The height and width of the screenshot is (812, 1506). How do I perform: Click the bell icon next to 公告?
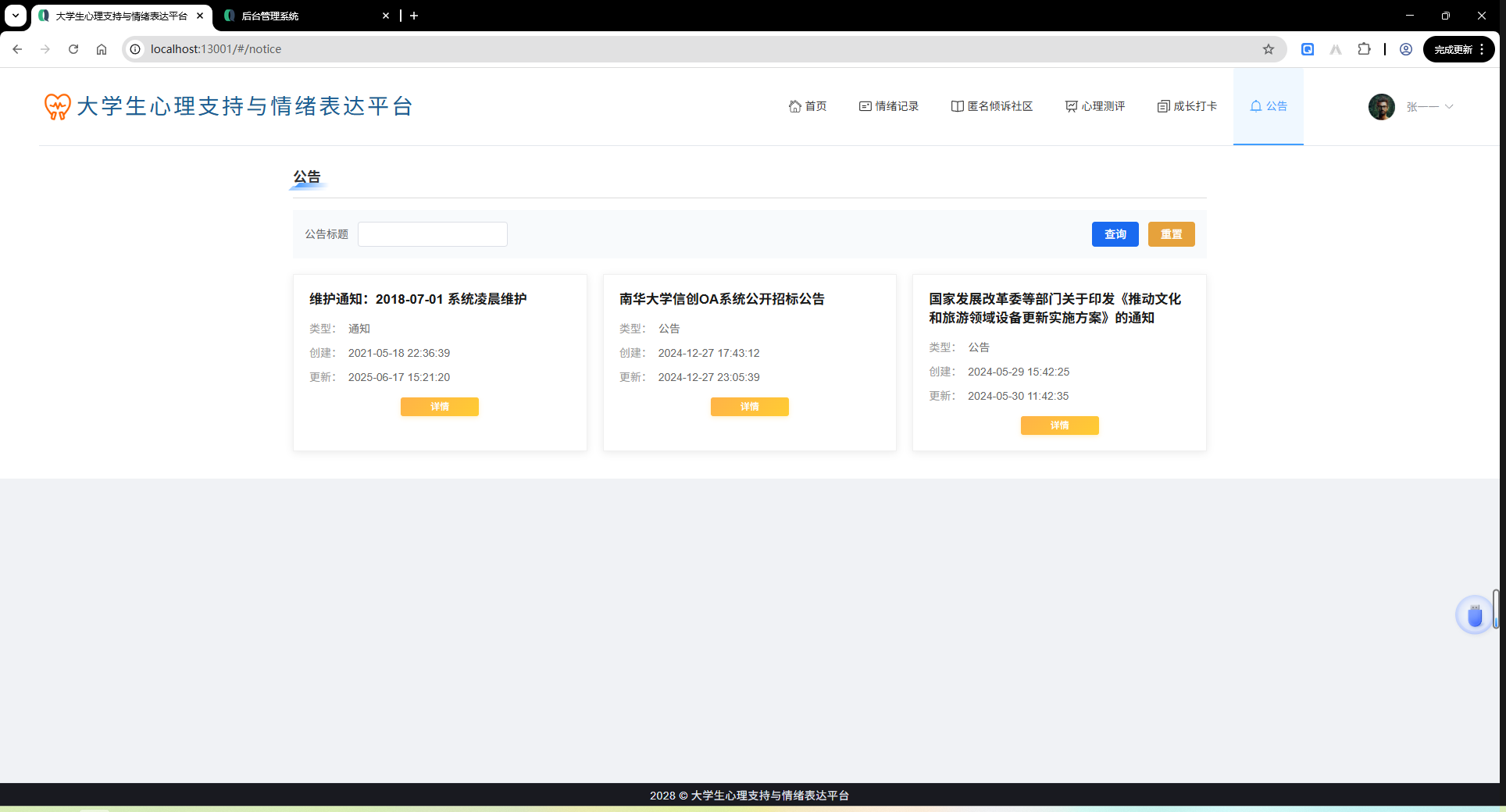pyautogui.click(x=1255, y=106)
